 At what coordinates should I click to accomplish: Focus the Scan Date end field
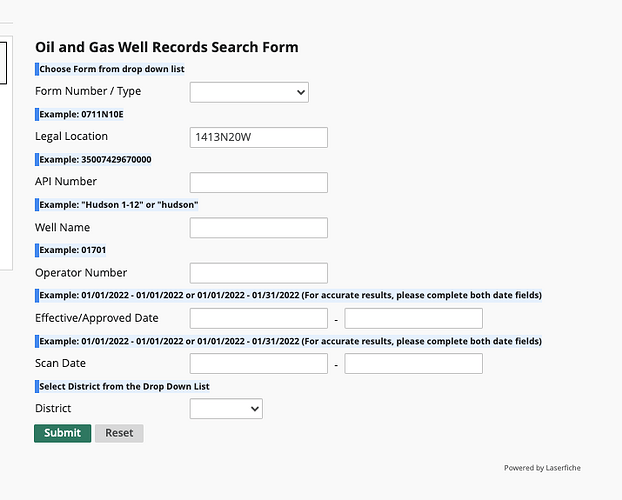point(413,364)
